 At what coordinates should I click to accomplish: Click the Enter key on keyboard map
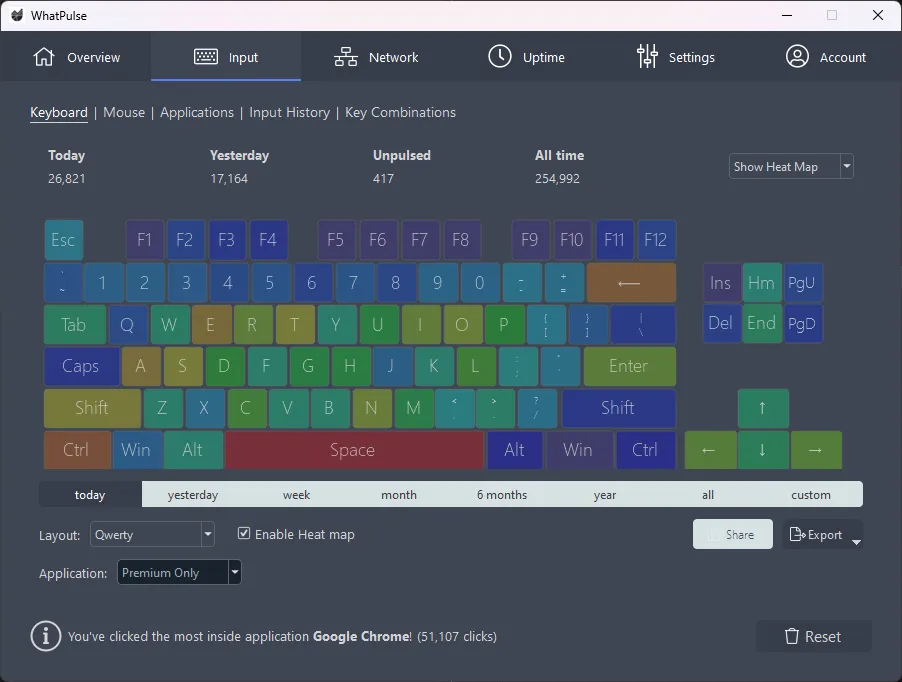click(x=628, y=366)
